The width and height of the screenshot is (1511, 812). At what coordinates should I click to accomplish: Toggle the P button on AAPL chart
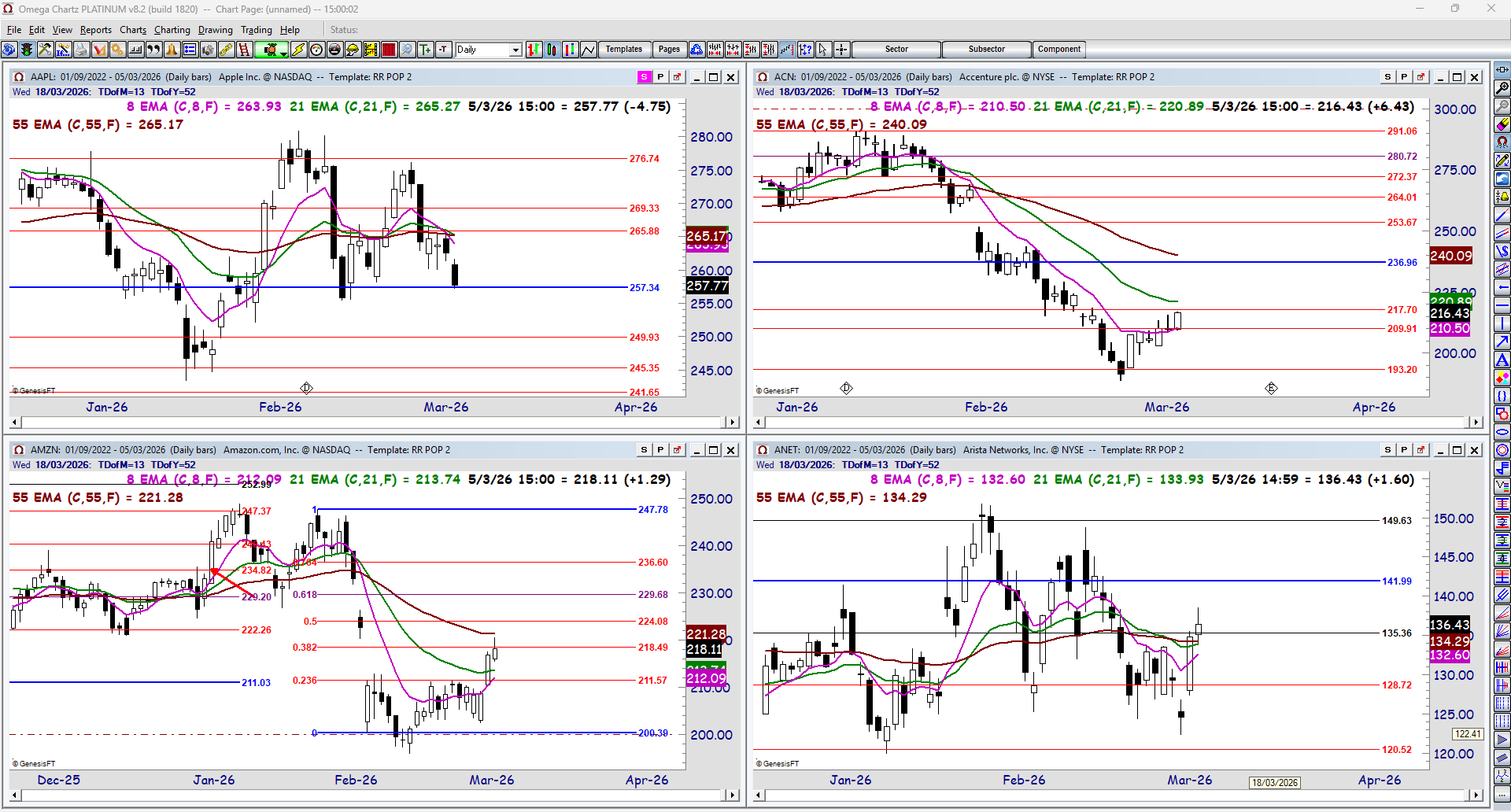pos(660,77)
